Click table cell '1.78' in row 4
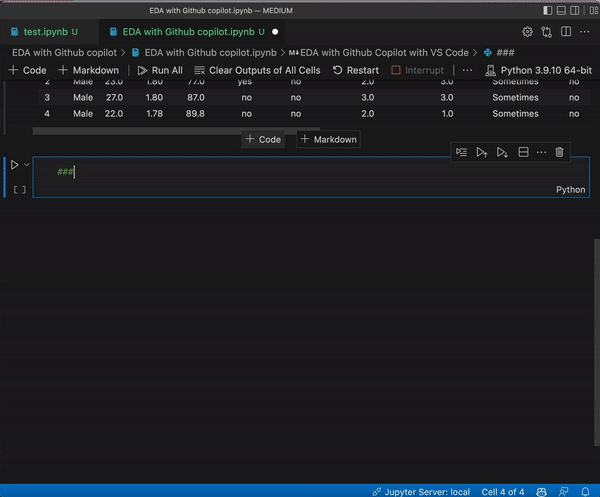Viewport: 600px width, 497px height. 154,114
